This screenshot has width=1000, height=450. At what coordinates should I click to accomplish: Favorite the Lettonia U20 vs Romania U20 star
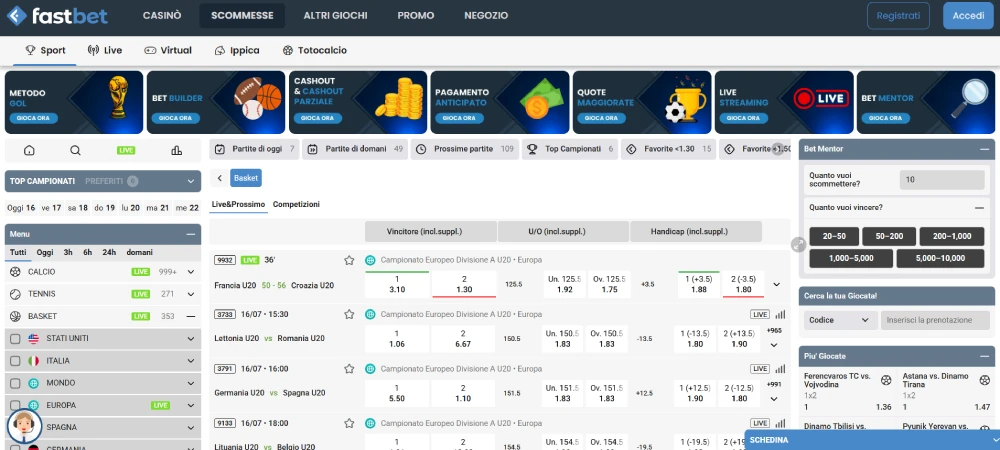tap(349, 314)
